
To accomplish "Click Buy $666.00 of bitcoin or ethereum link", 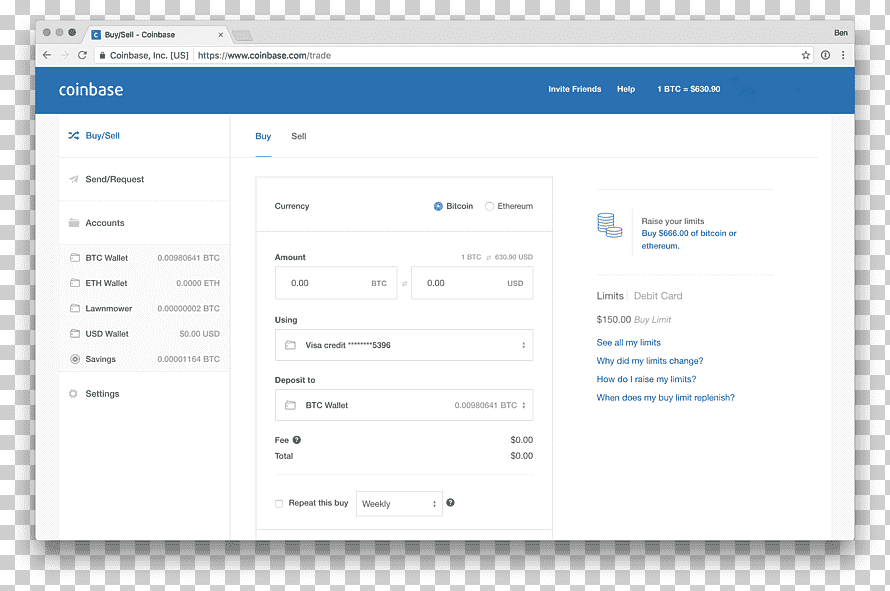I will tap(689, 240).
